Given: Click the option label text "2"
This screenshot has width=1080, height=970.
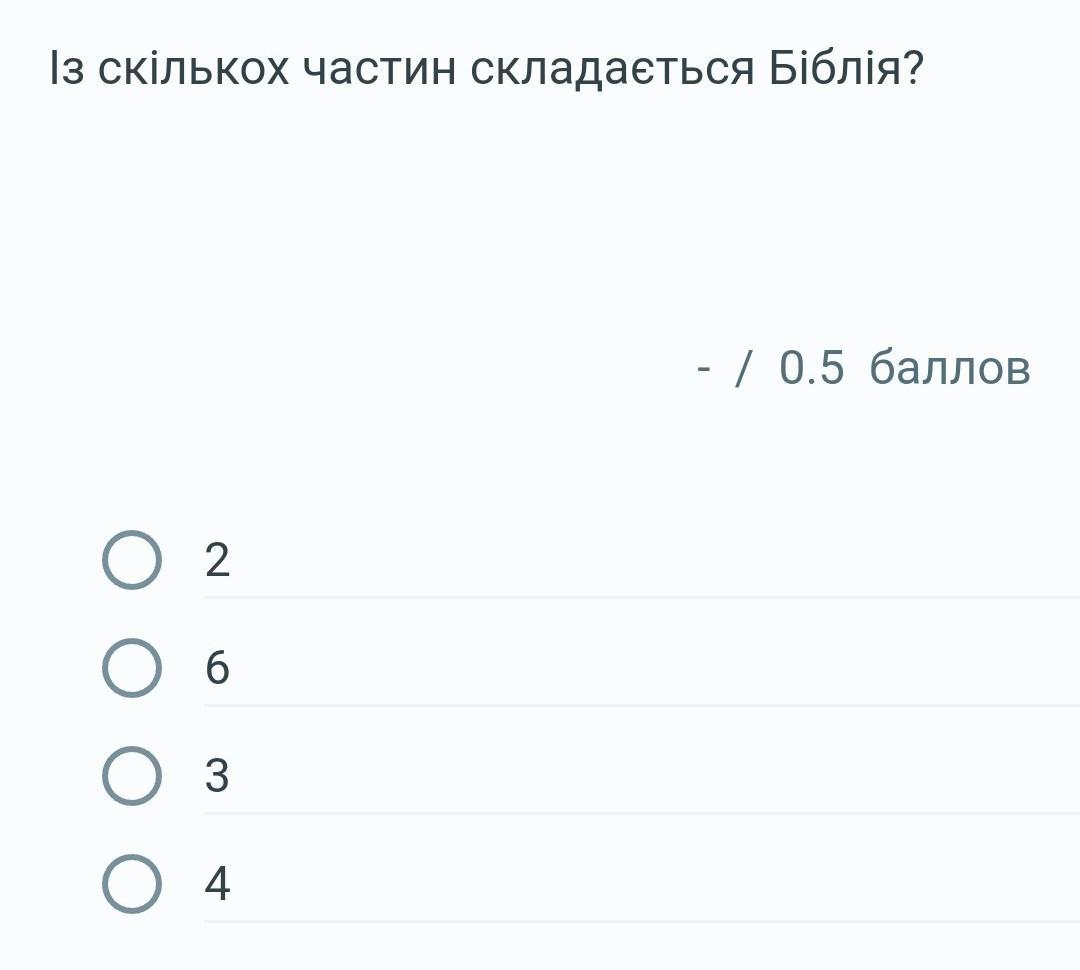Looking at the screenshot, I should click(217, 560).
